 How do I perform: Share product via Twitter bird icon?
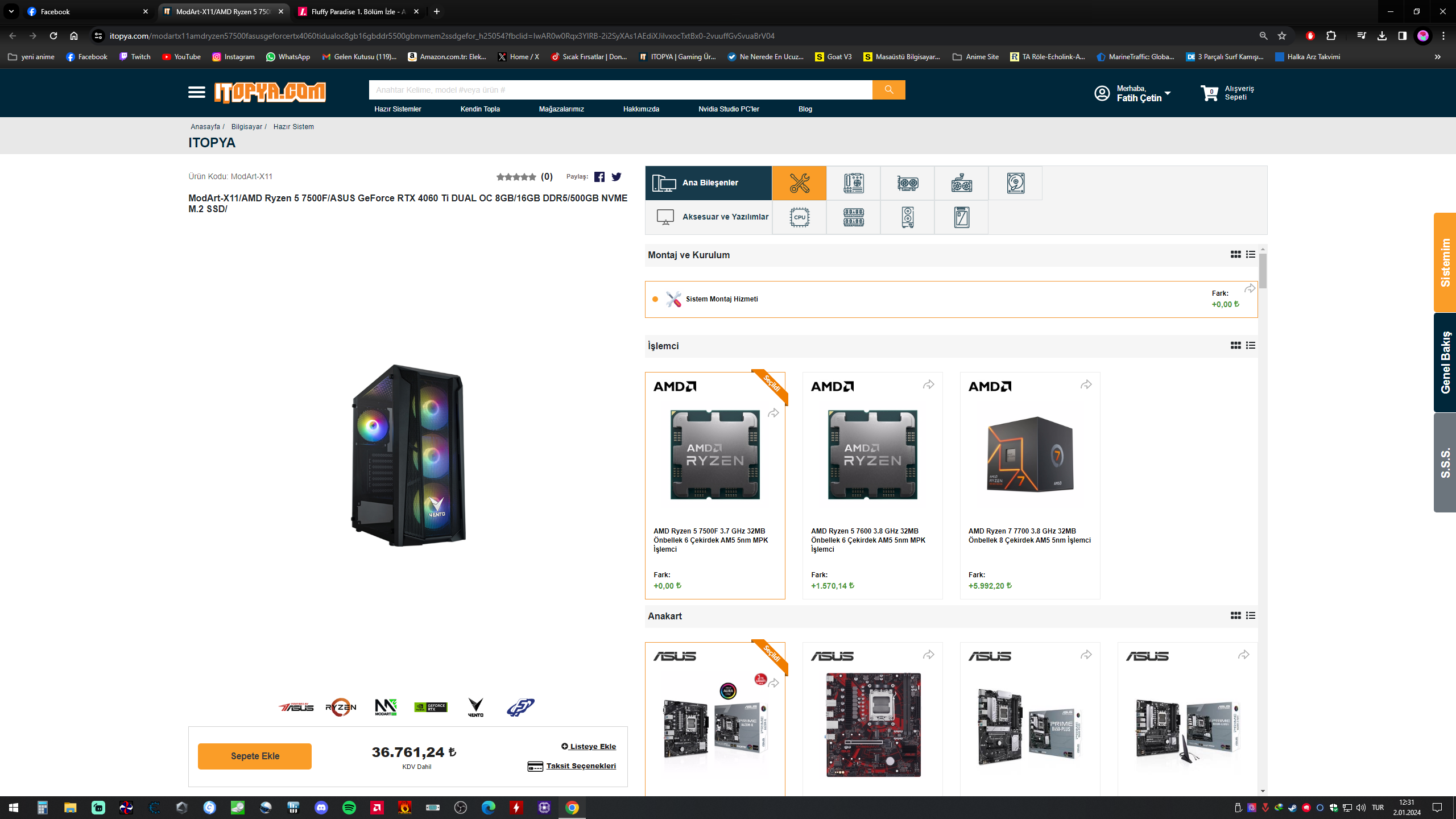pyautogui.click(x=617, y=177)
